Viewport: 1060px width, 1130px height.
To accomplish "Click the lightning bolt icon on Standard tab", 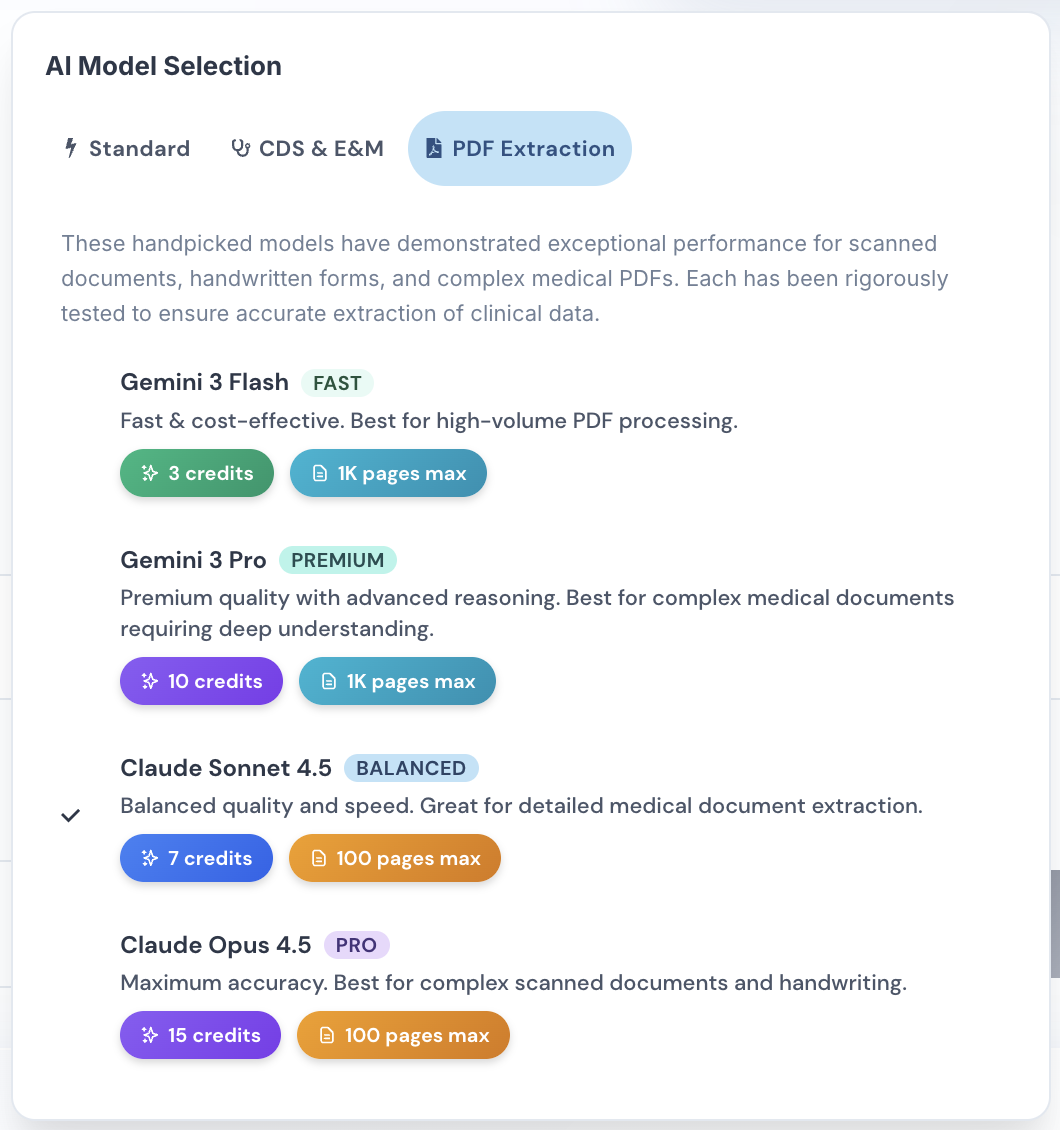I will pos(71,148).
